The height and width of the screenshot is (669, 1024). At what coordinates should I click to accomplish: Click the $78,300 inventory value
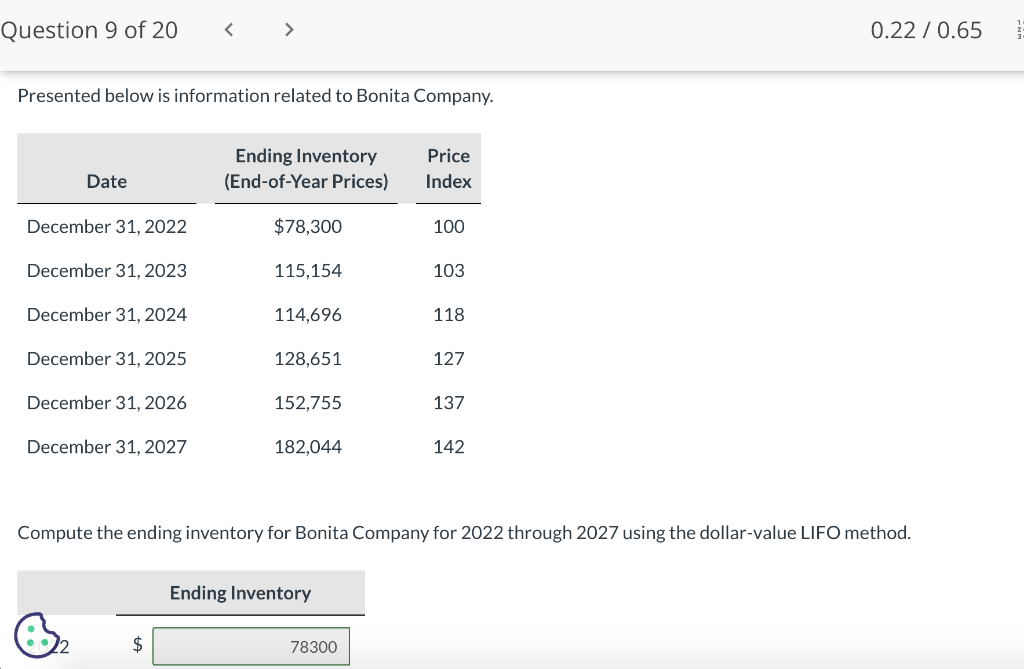pos(308,226)
